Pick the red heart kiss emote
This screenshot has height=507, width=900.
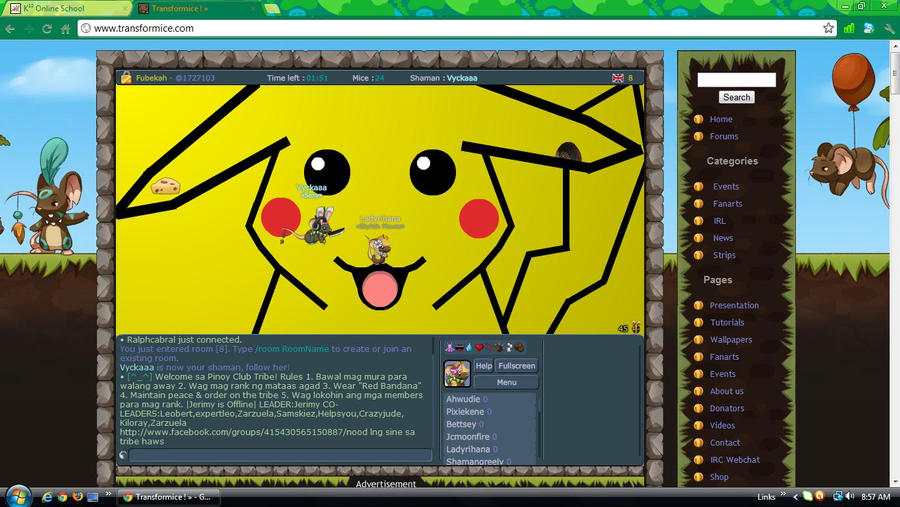pyautogui.click(x=479, y=347)
